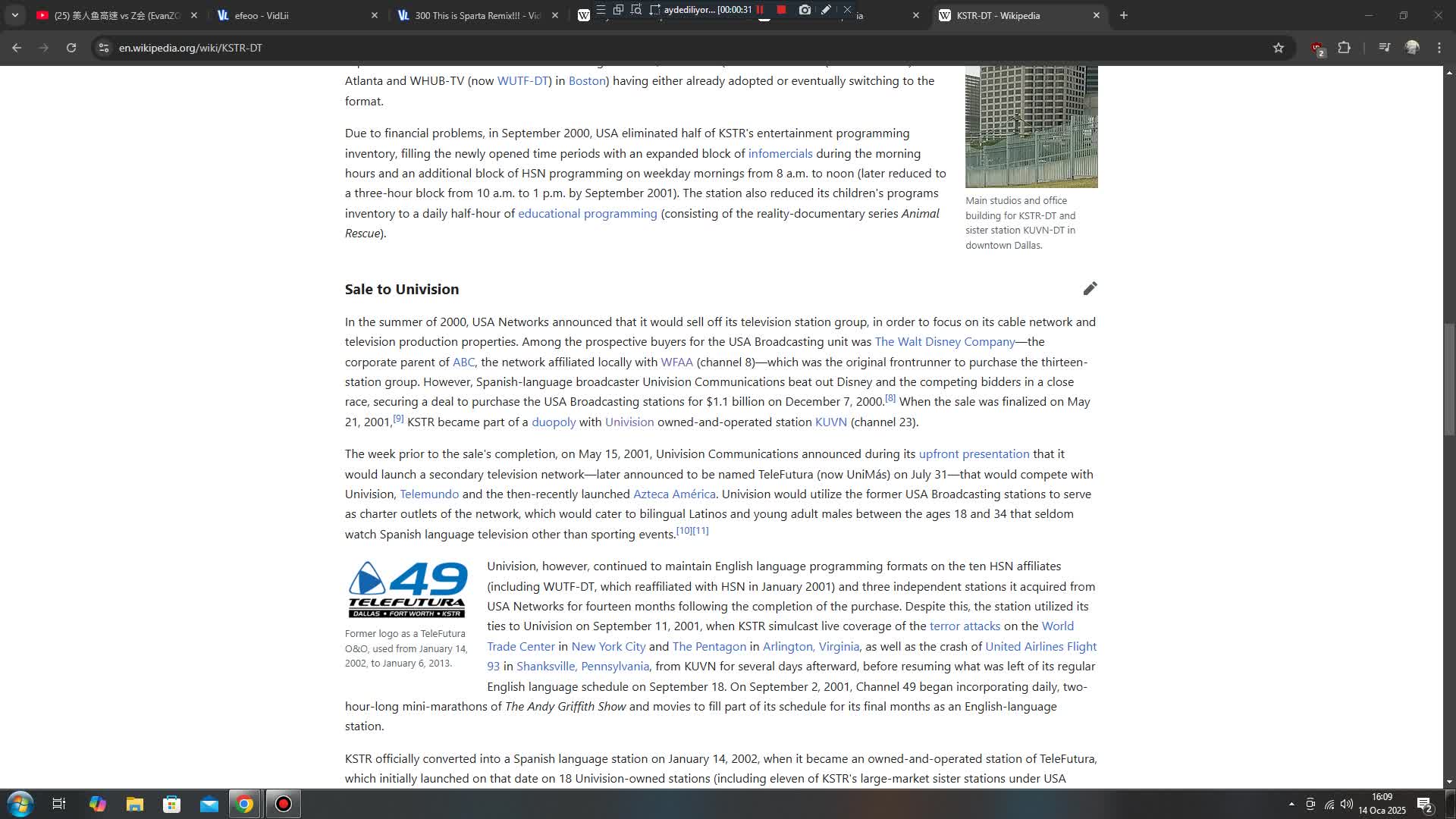Close the recording toolbar with X

(847, 10)
